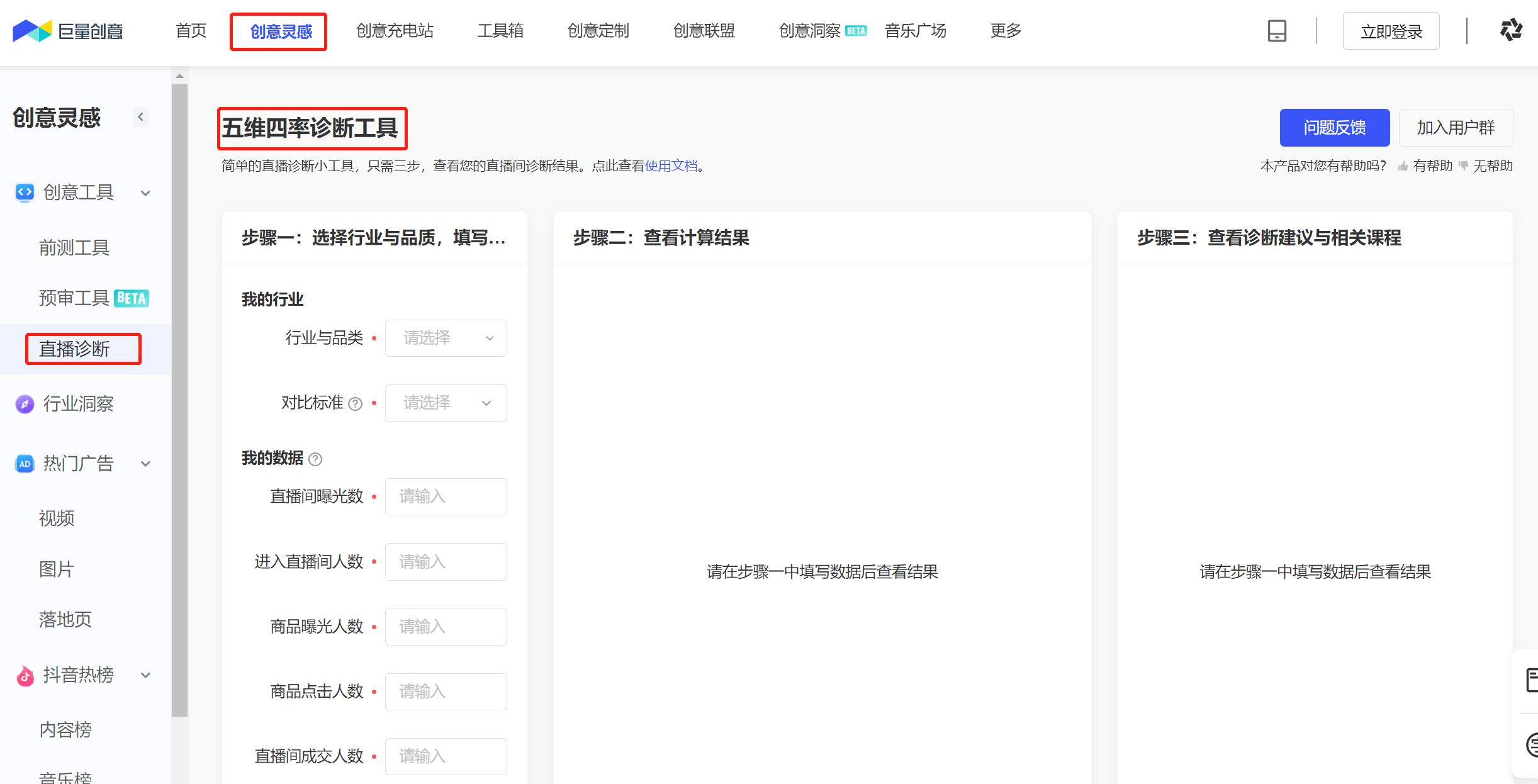Focus the 直播间曝光数 input field
1538x784 pixels.
pos(446,496)
